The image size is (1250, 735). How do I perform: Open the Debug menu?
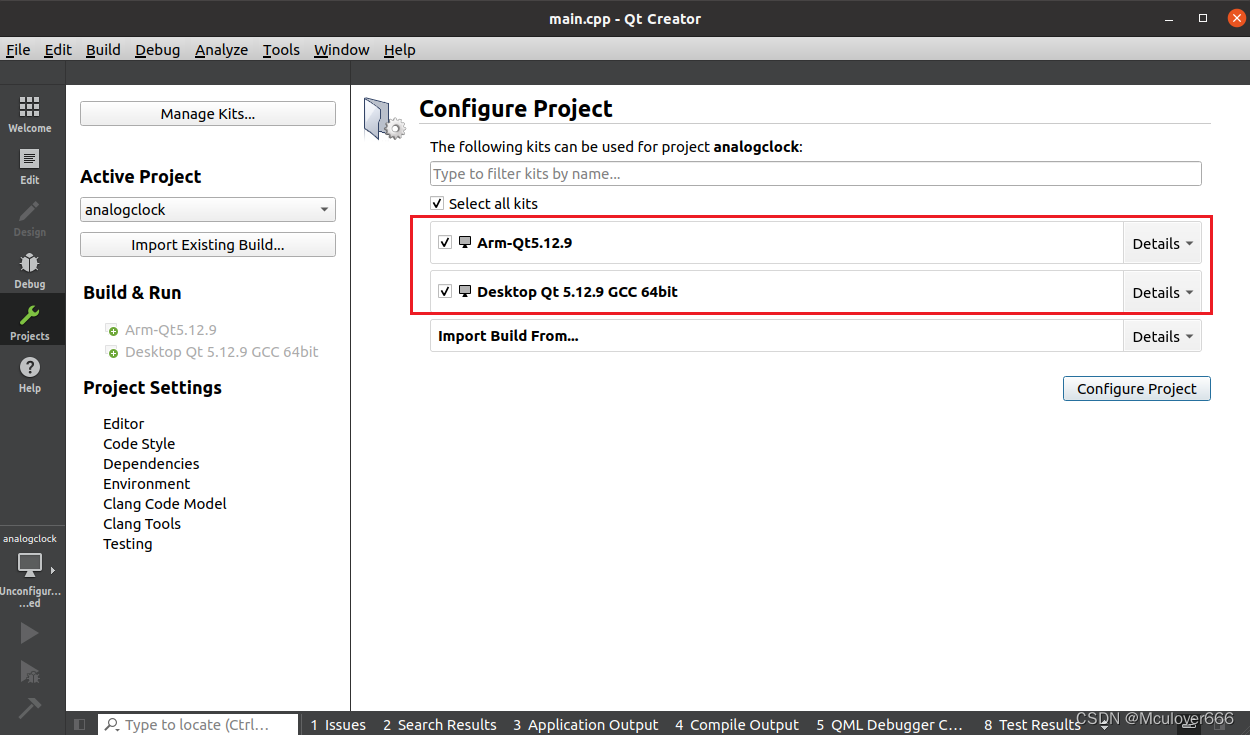click(x=158, y=50)
